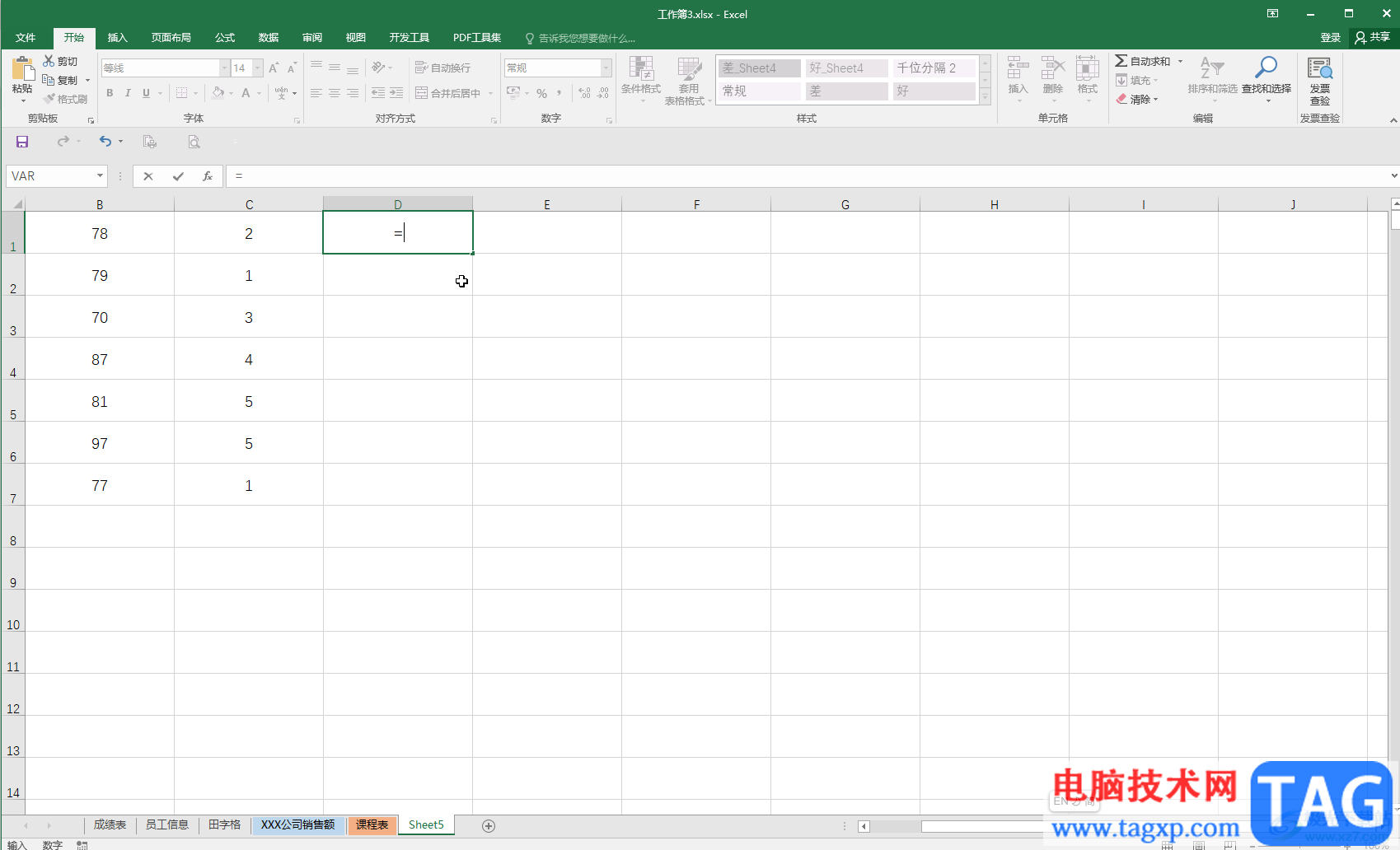Screen dimensions: 1400x850
Task: Confirm formula entry with the checkmark
Action: point(178,176)
